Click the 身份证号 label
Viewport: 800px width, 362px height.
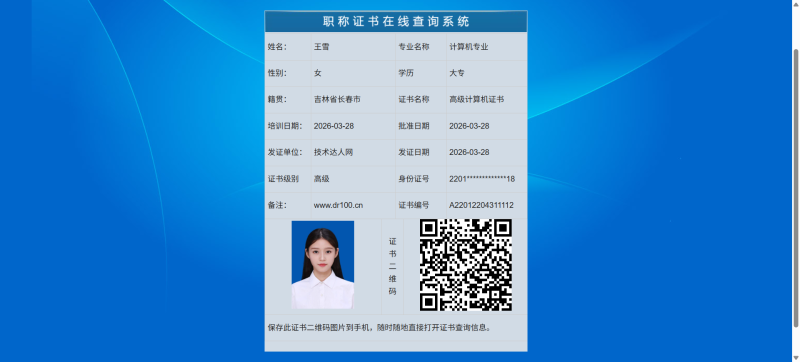point(414,179)
